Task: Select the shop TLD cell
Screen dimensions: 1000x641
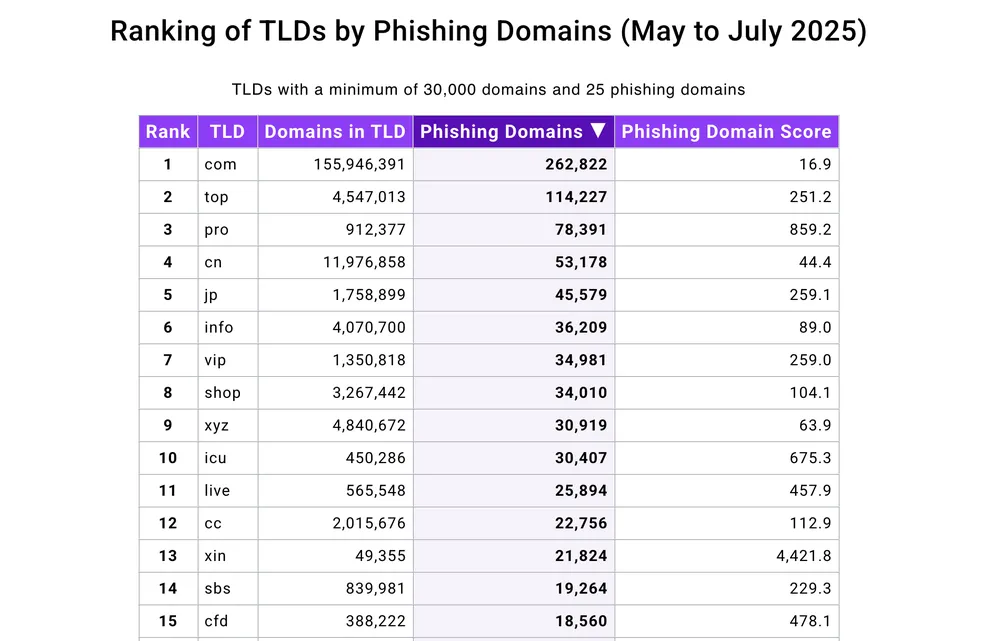Action: click(x=228, y=393)
